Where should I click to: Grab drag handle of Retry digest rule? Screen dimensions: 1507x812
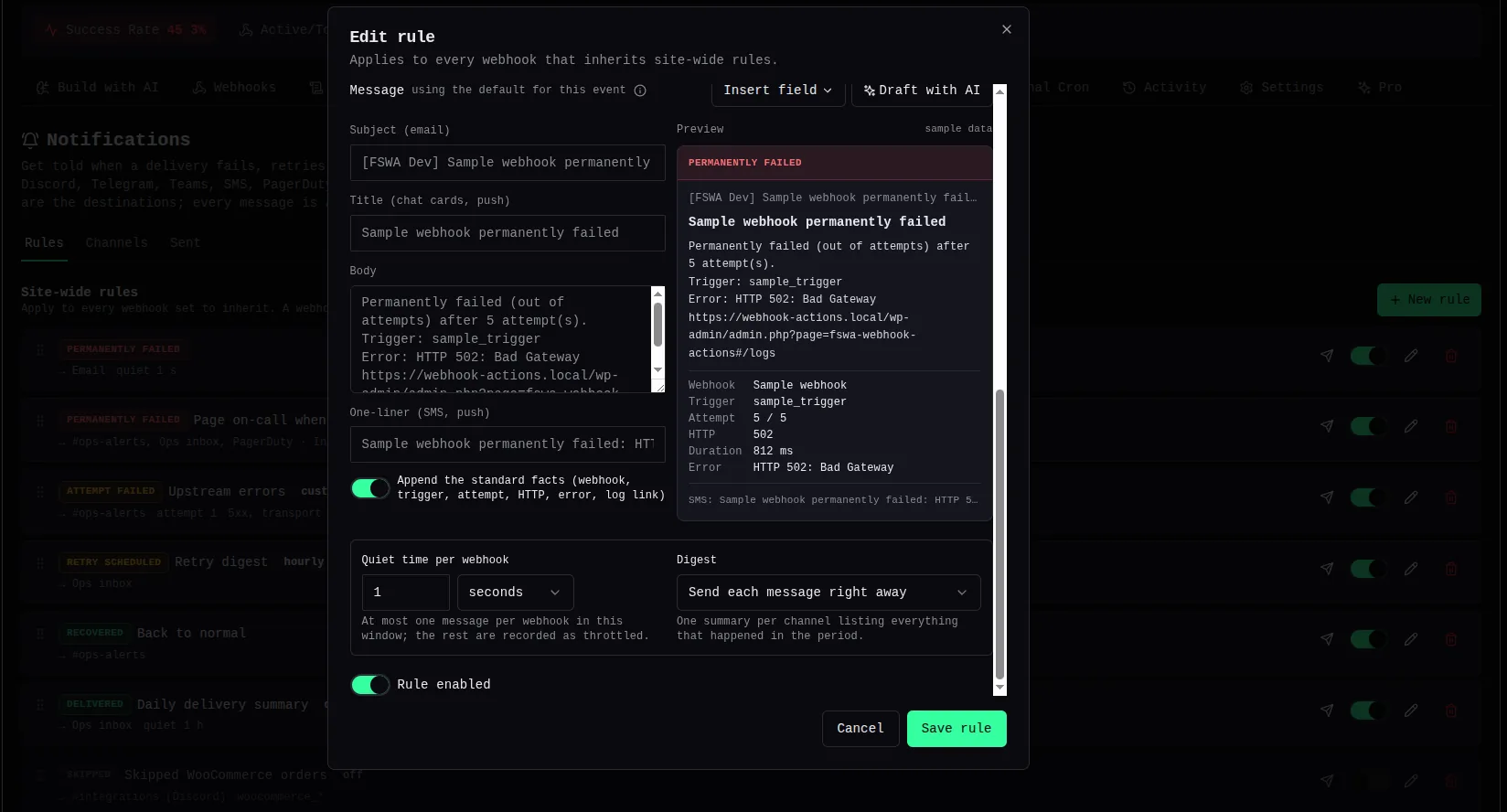coord(40,563)
